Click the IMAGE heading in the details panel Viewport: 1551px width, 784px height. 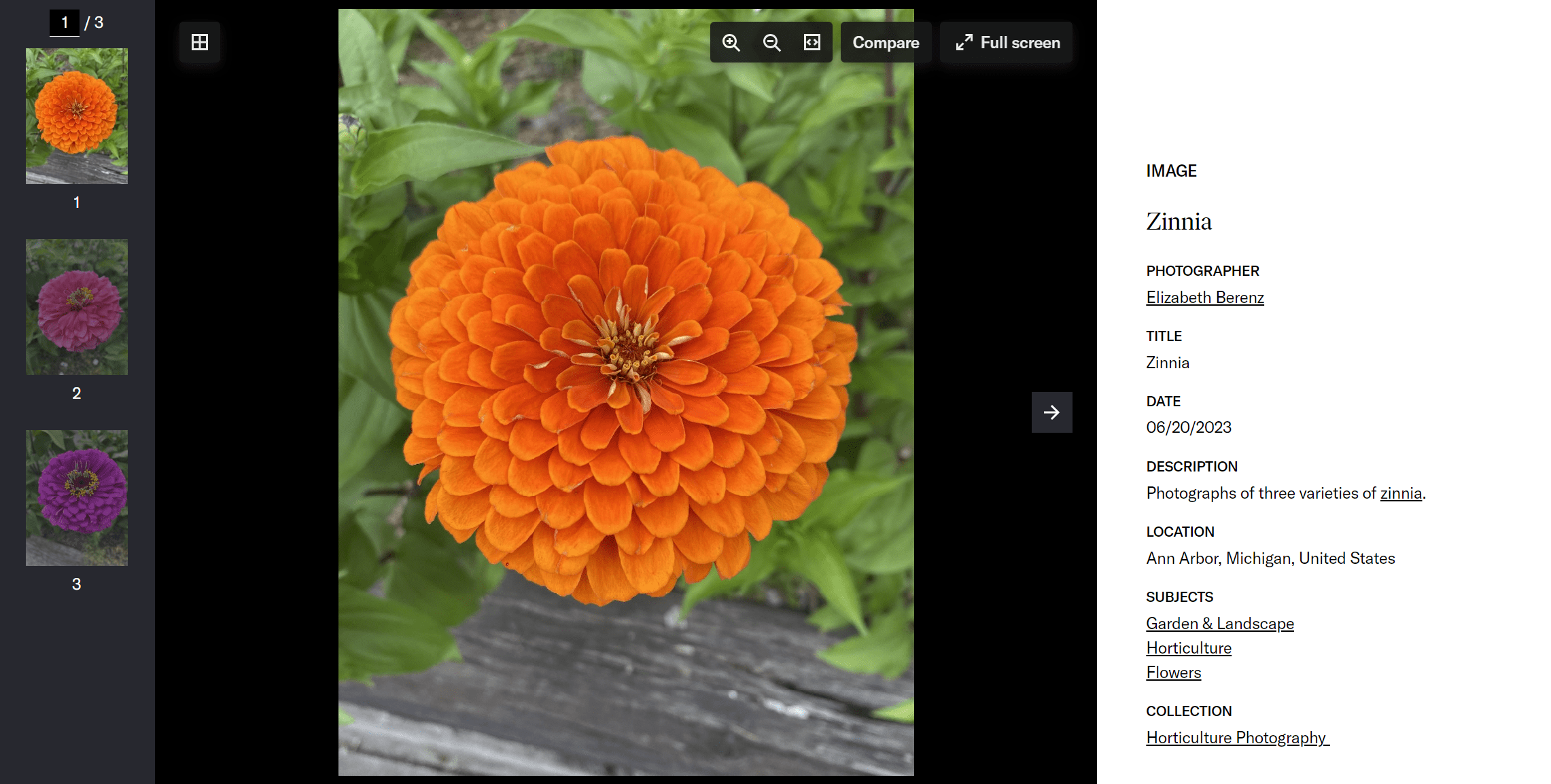click(x=1170, y=171)
